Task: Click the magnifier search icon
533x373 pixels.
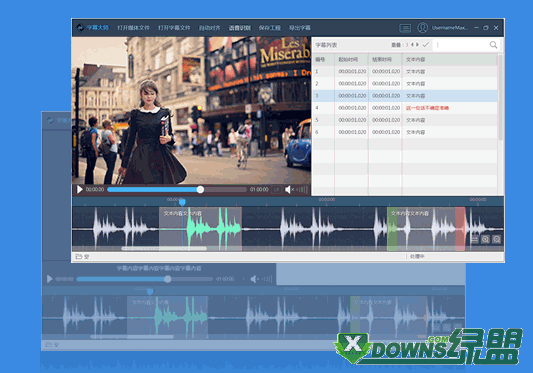Action: coord(493,45)
